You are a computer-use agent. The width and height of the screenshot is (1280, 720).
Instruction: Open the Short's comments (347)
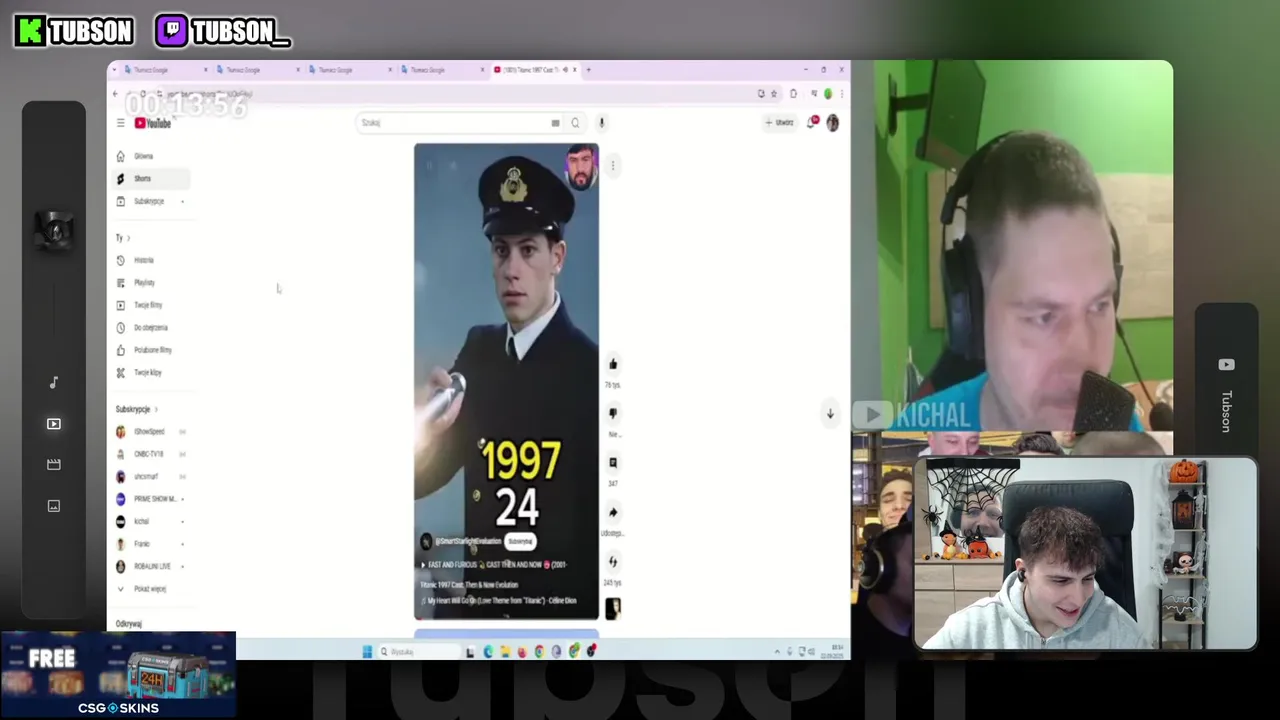click(x=613, y=463)
